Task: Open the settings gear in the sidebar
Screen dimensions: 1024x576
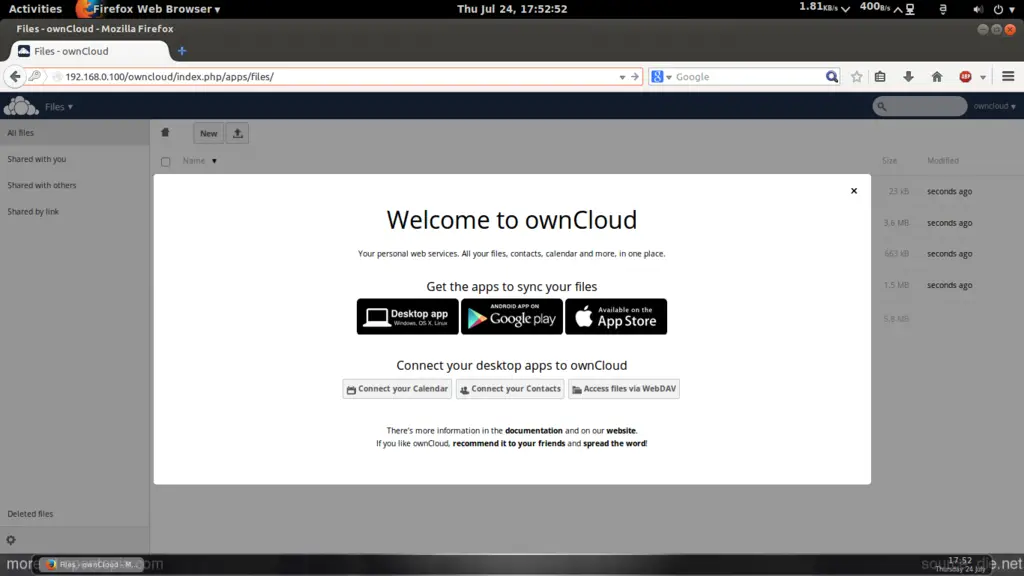Action: point(11,540)
